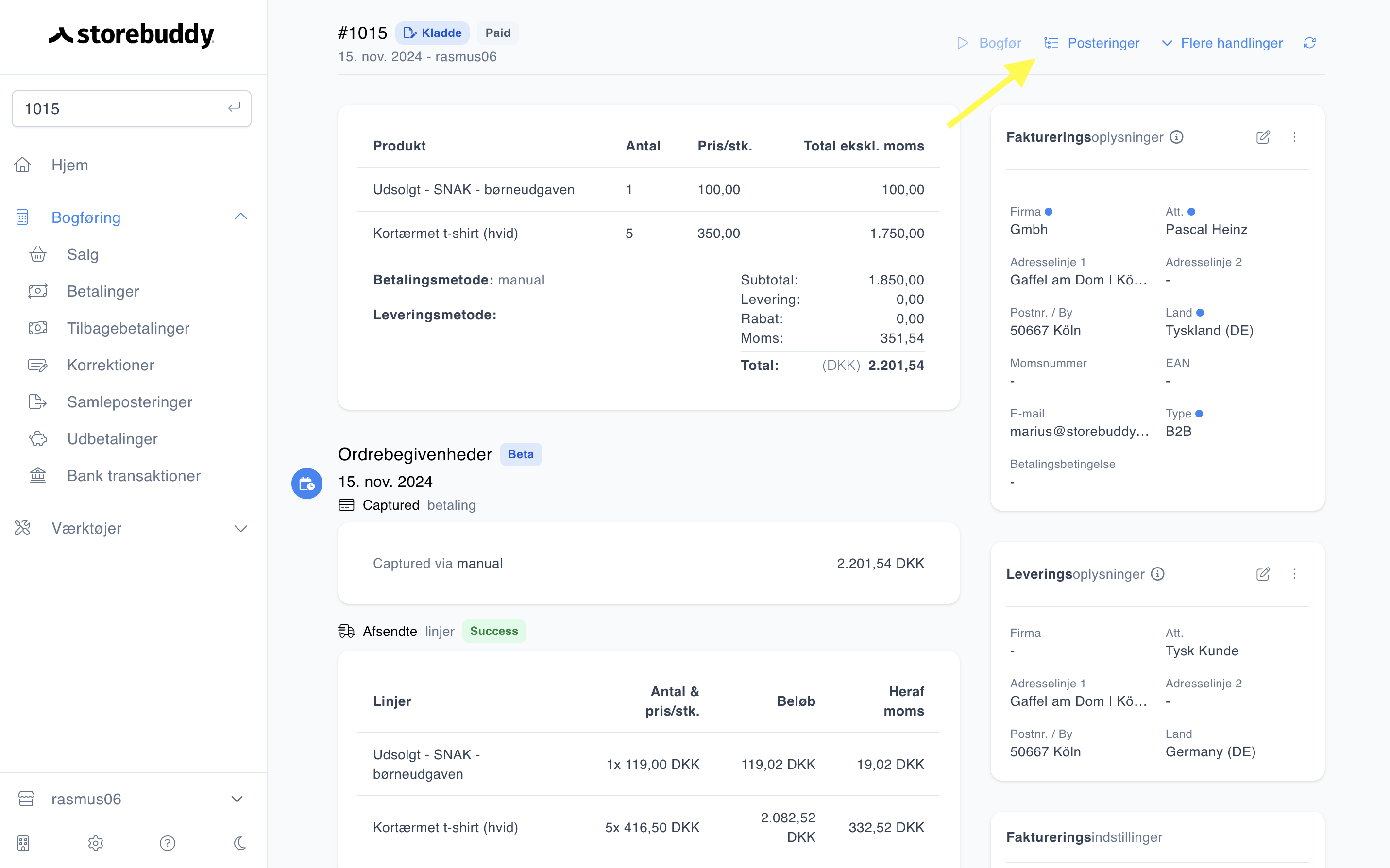
Task: Click the Total 2.201,54 amount
Action: point(896,365)
